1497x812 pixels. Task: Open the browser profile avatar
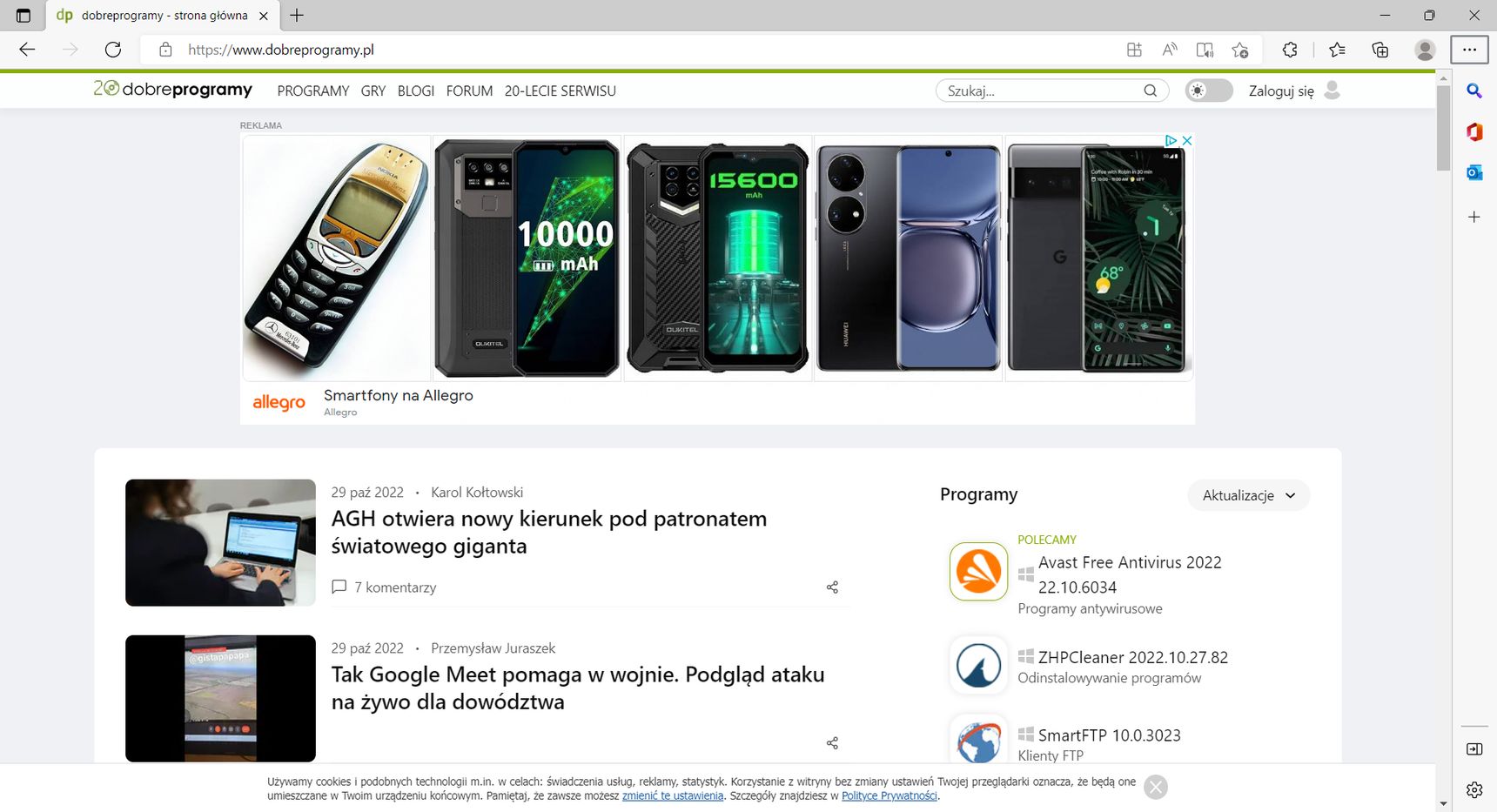pos(1425,50)
